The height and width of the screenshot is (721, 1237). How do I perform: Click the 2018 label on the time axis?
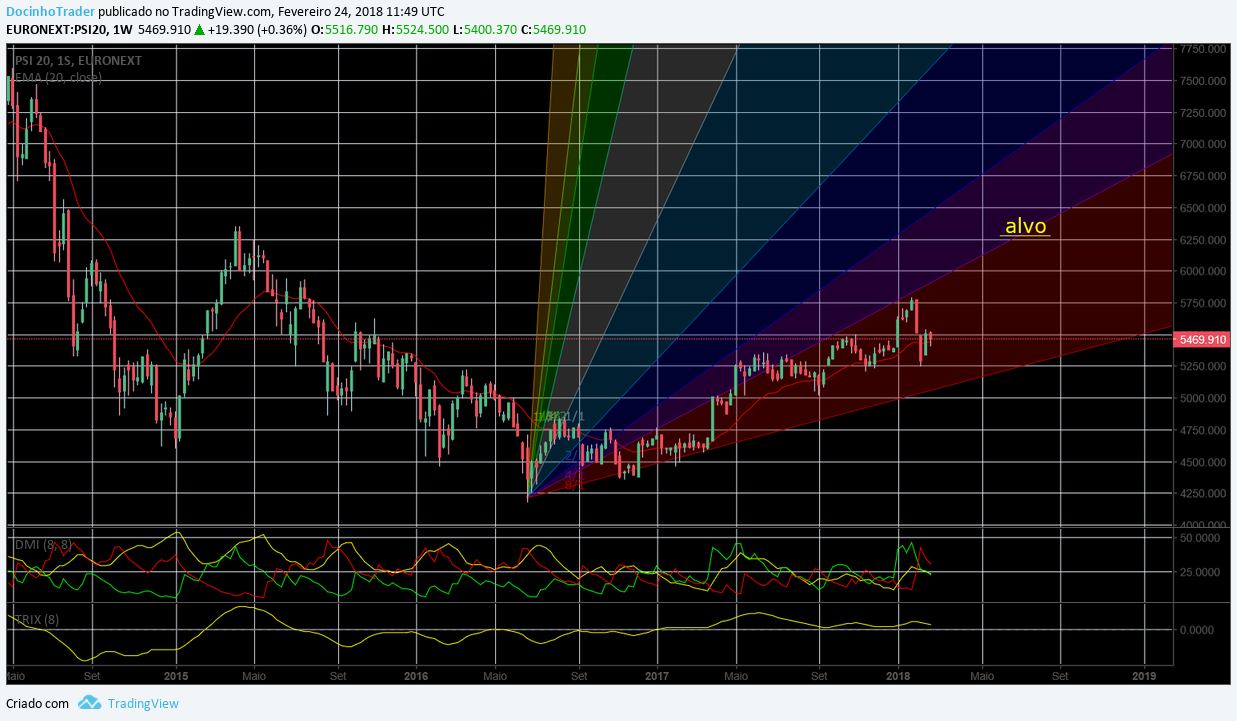click(898, 675)
